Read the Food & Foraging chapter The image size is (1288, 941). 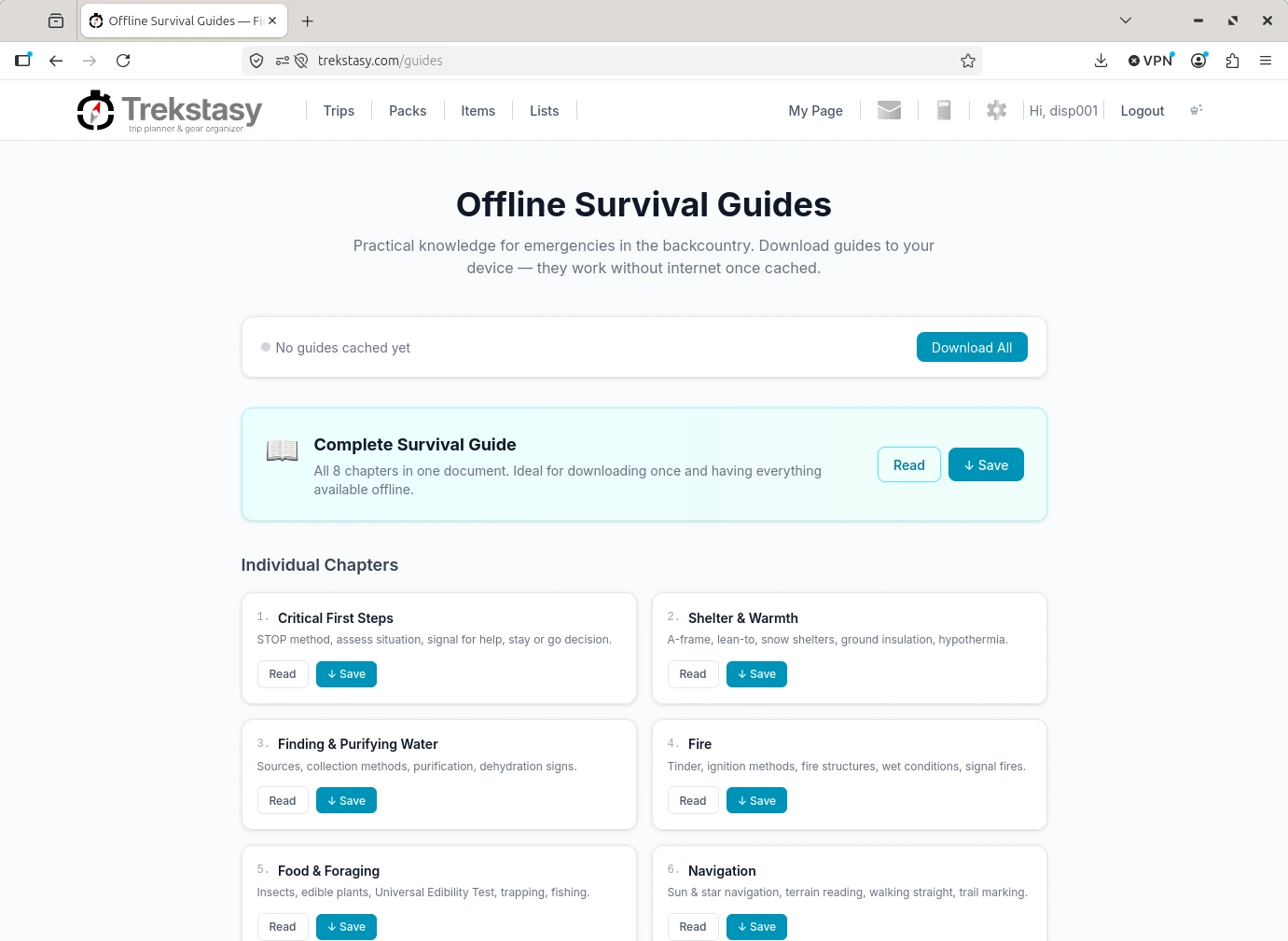283,927
